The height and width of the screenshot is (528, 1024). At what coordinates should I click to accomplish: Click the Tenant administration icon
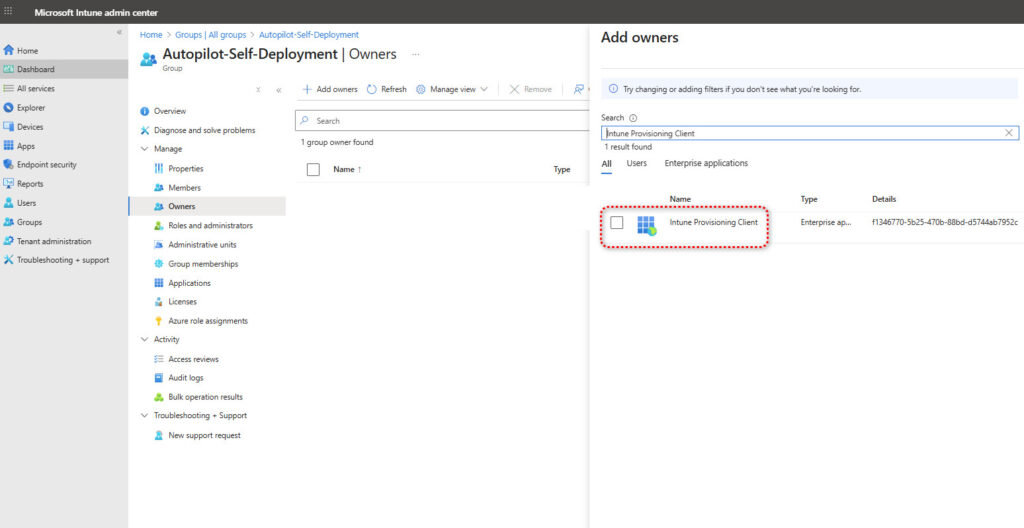pos(9,241)
